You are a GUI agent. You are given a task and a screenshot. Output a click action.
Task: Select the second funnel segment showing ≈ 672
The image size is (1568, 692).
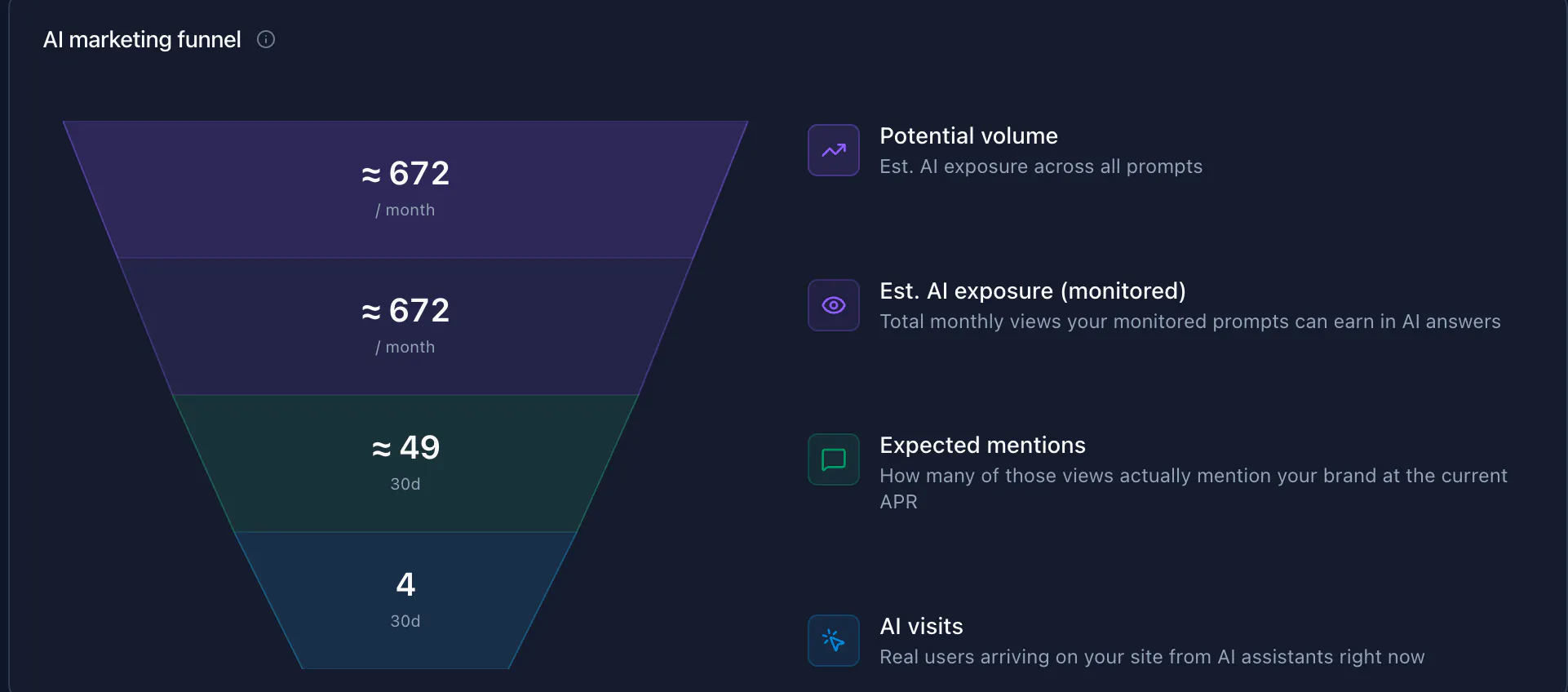point(405,326)
